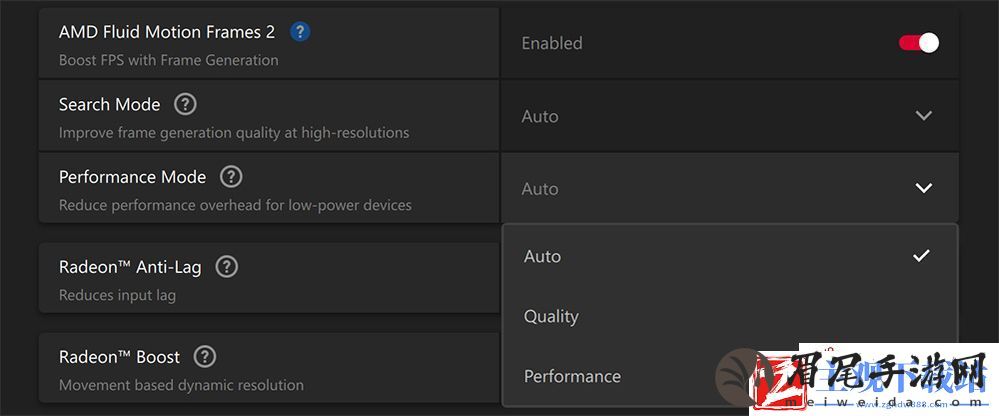
Task: Click the AMD Fluid Motion Frames 2 label
Action: (167, 32)
